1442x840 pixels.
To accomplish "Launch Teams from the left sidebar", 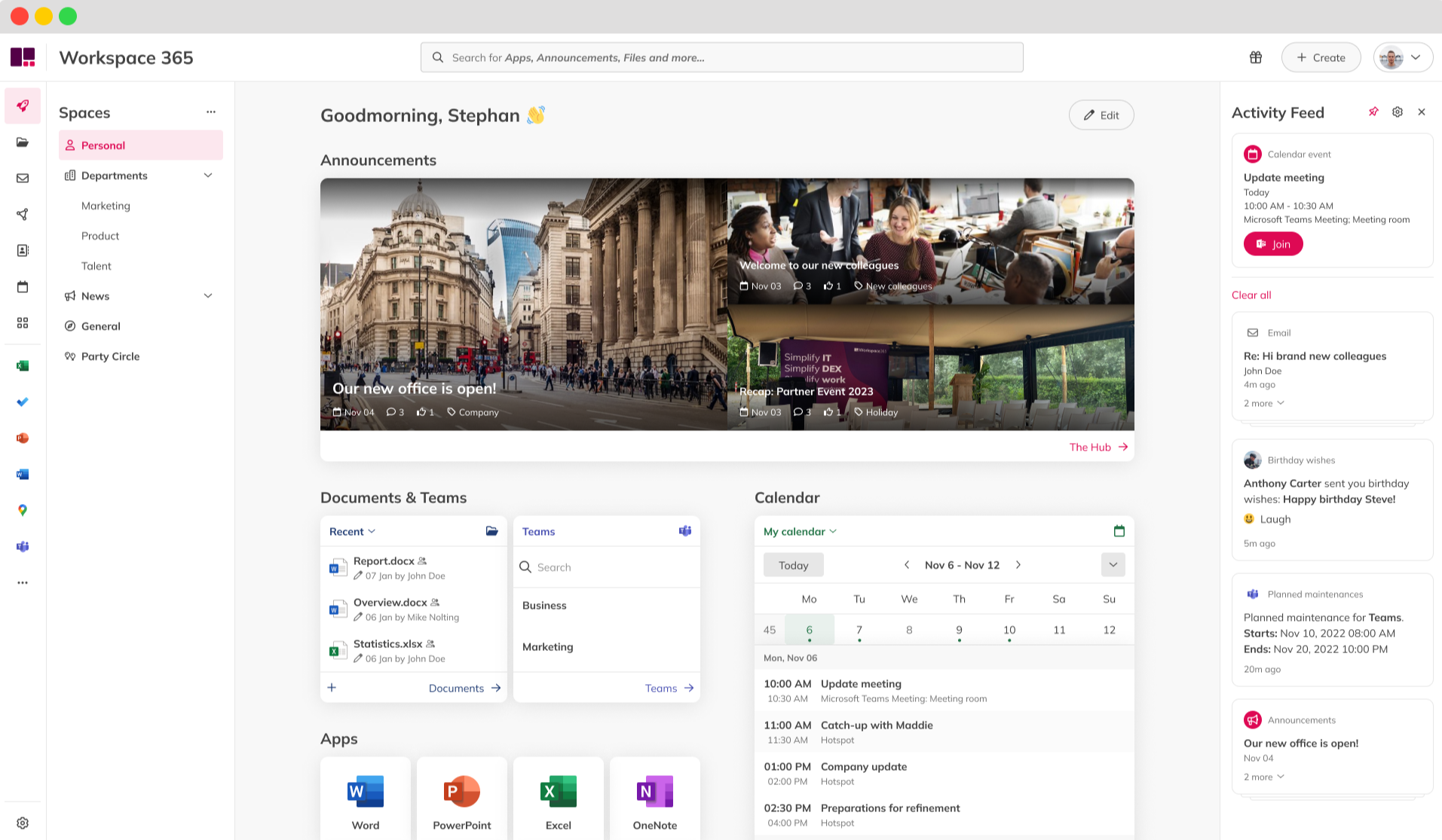I will click(x=23, y=546).
